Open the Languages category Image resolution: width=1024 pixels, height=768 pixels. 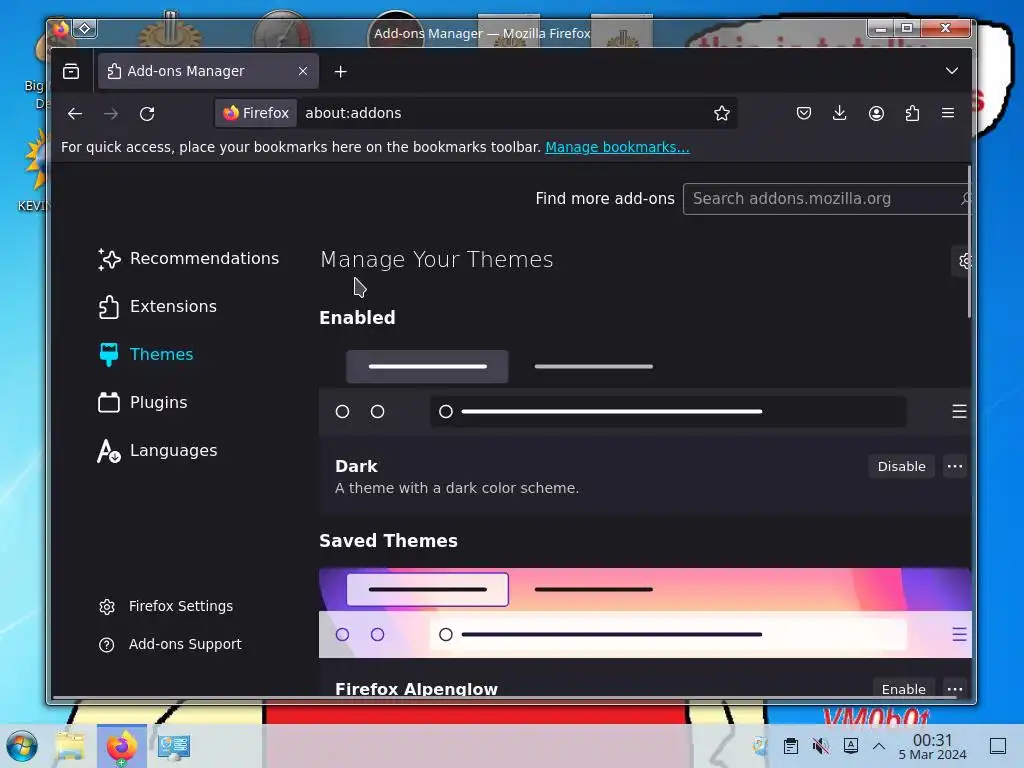(x=157, y=451)
